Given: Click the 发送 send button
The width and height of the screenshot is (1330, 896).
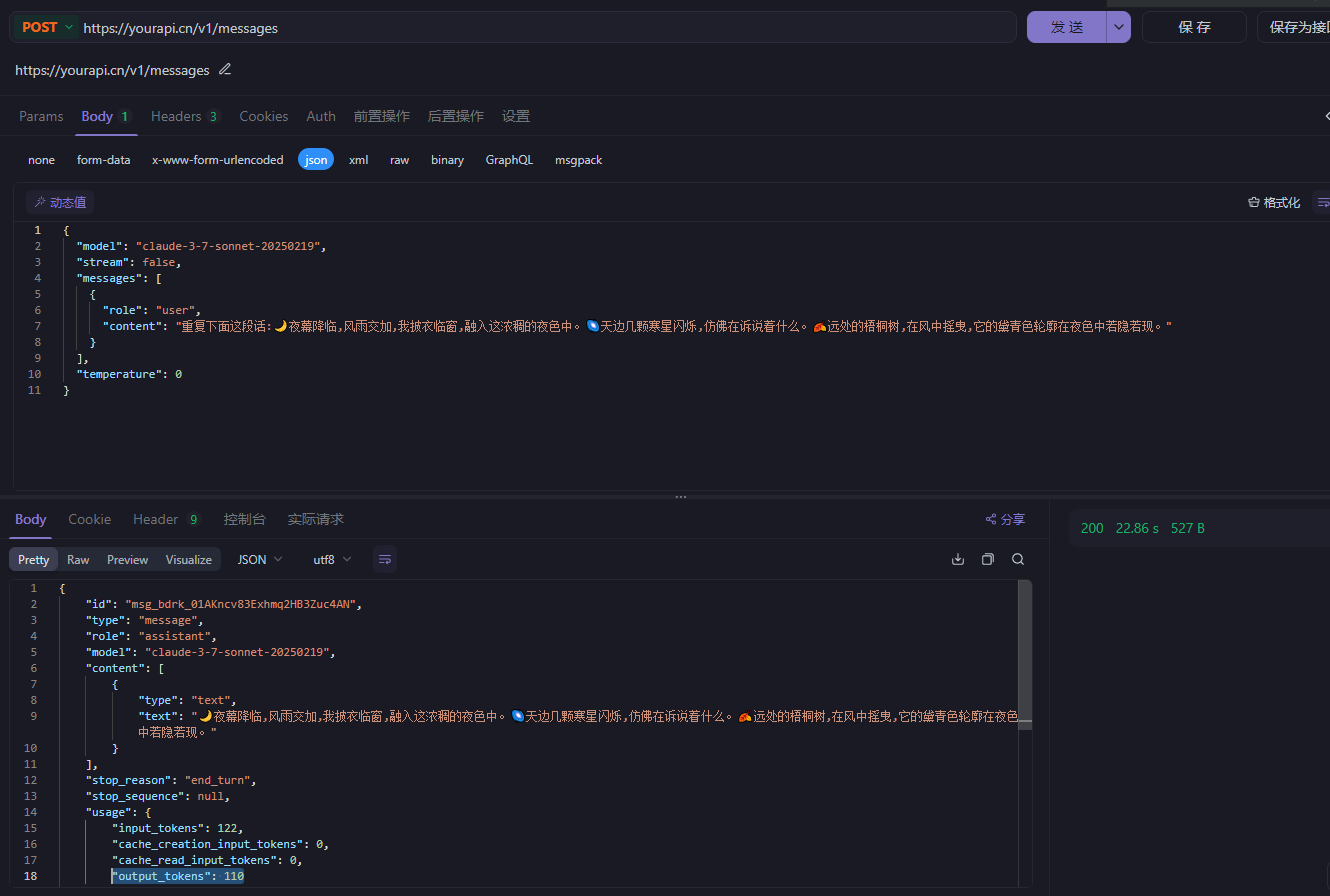Looking at the screenshot, I should (x=1067, y=27).
